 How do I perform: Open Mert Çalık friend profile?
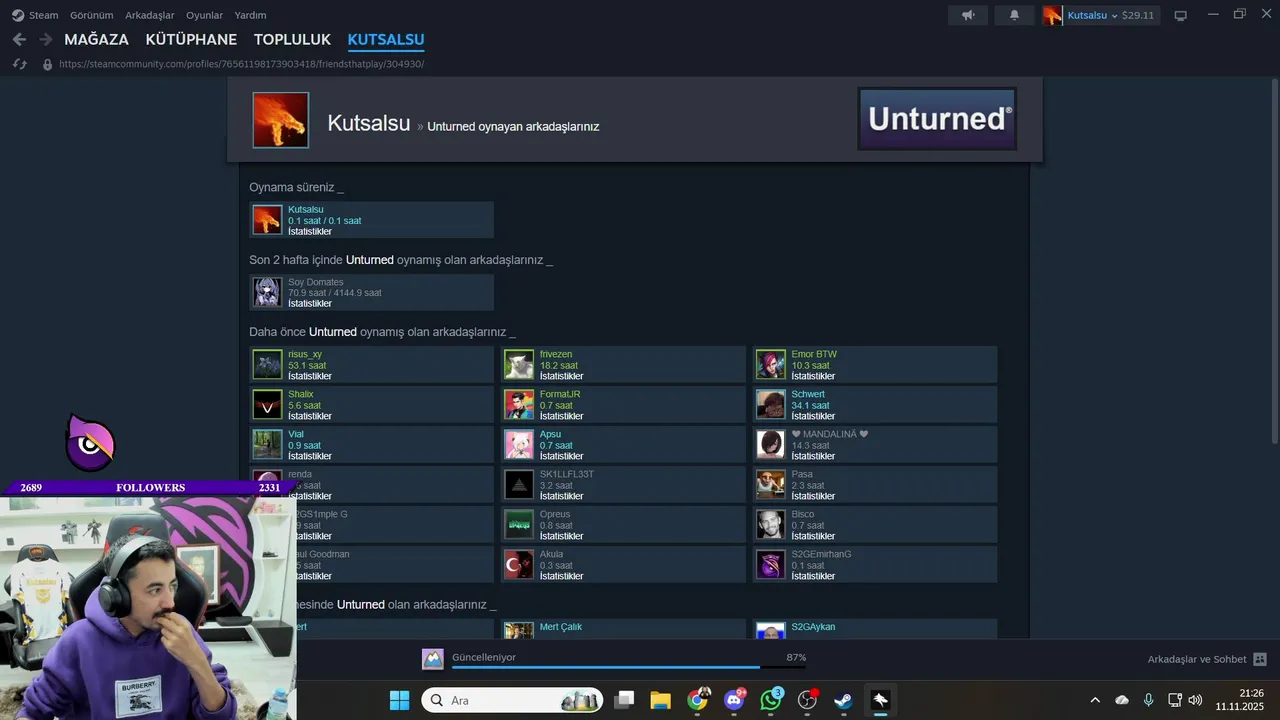[x=561, y=627]
